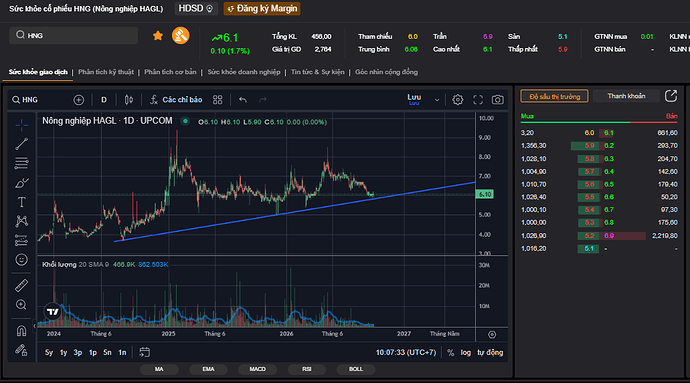Open the Thanh khoản tab

626,96
